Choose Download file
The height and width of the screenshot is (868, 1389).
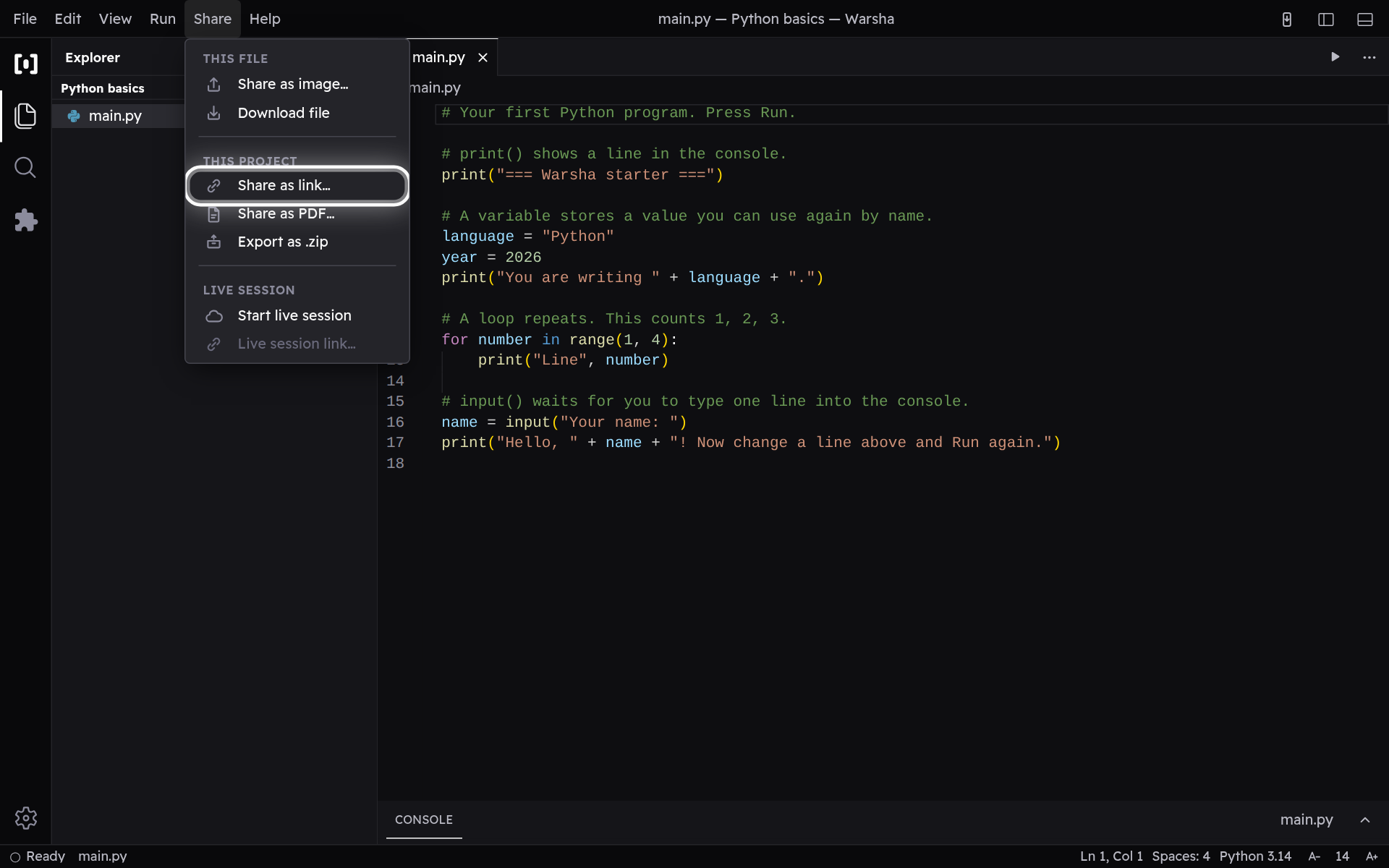297,114
